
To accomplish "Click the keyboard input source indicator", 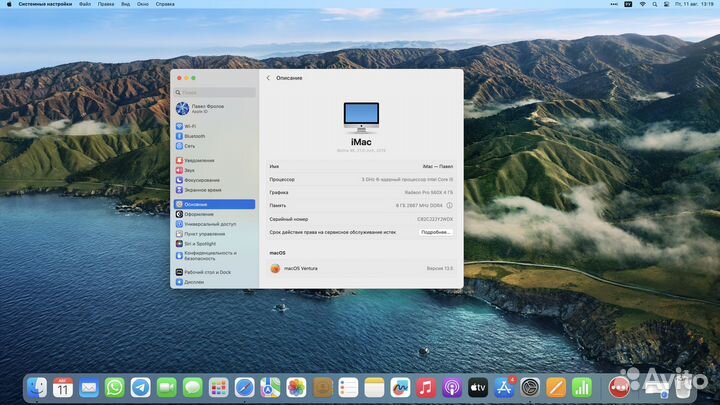I will [x=628, y=4].
